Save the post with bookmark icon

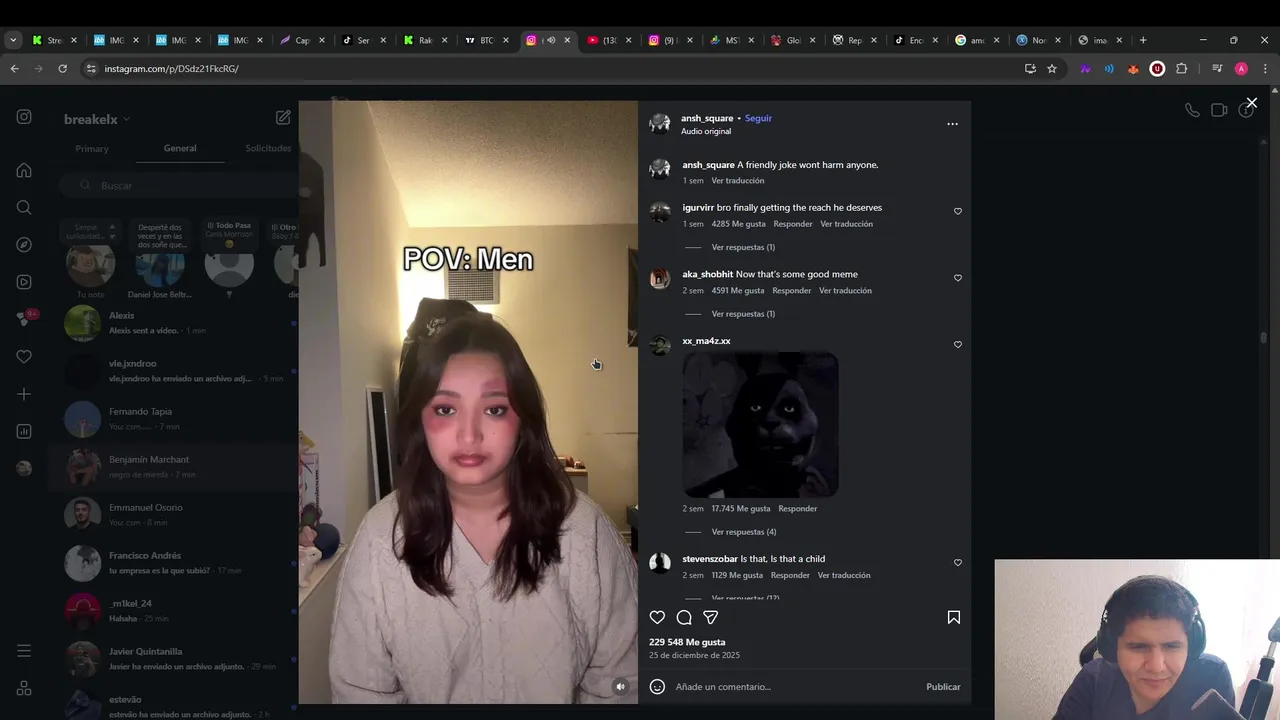(954, 618)
